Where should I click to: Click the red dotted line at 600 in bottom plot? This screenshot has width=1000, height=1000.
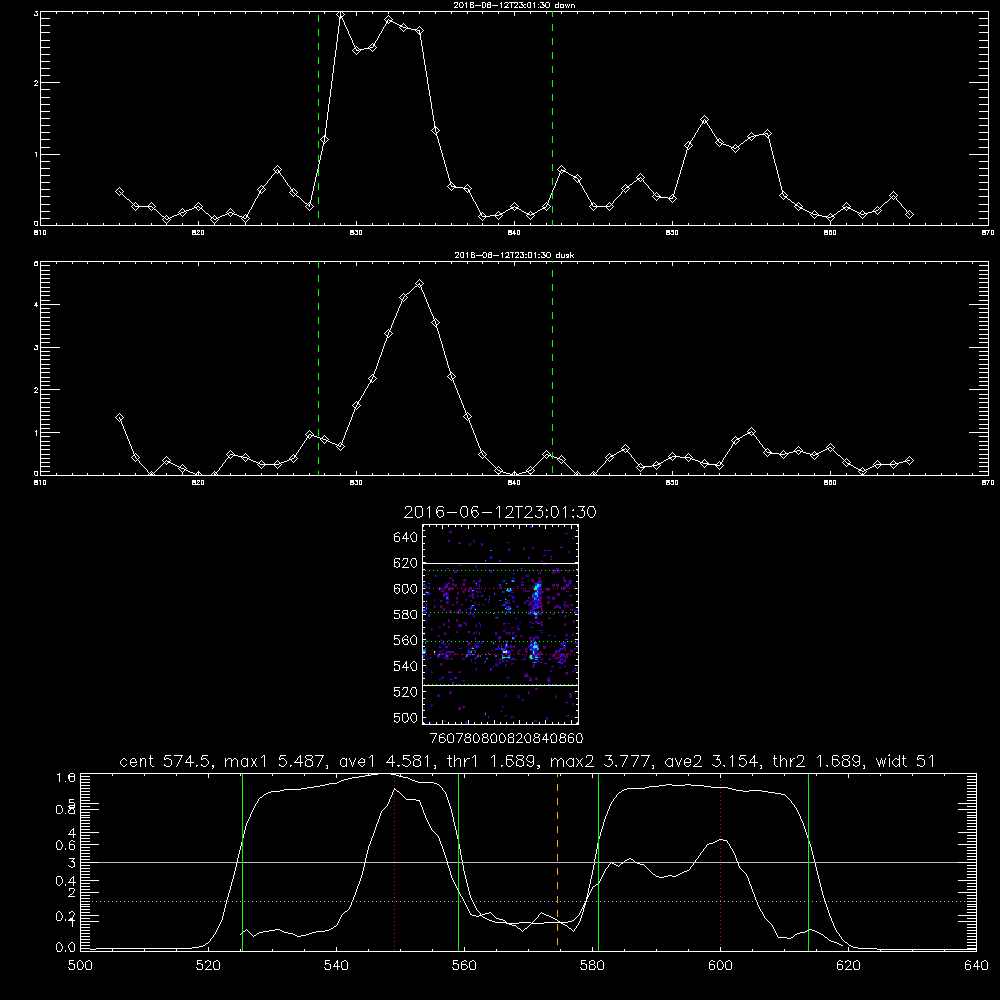[x=721, y=862]
